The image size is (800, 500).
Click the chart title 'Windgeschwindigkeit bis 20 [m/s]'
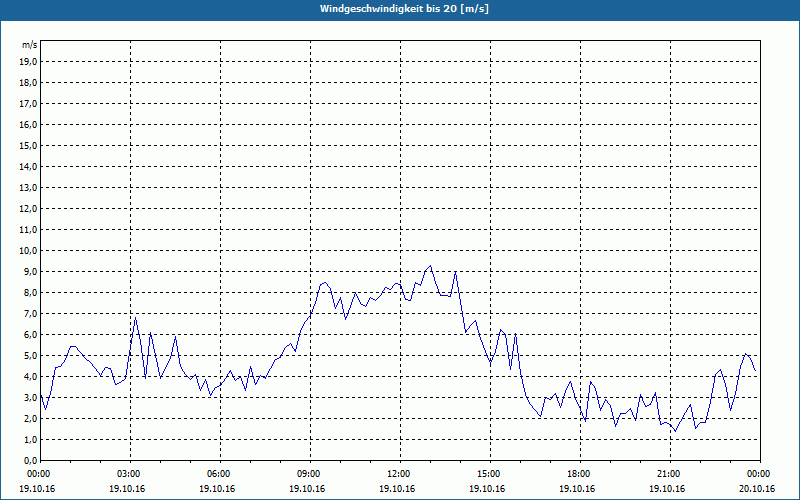pos(404,9)
